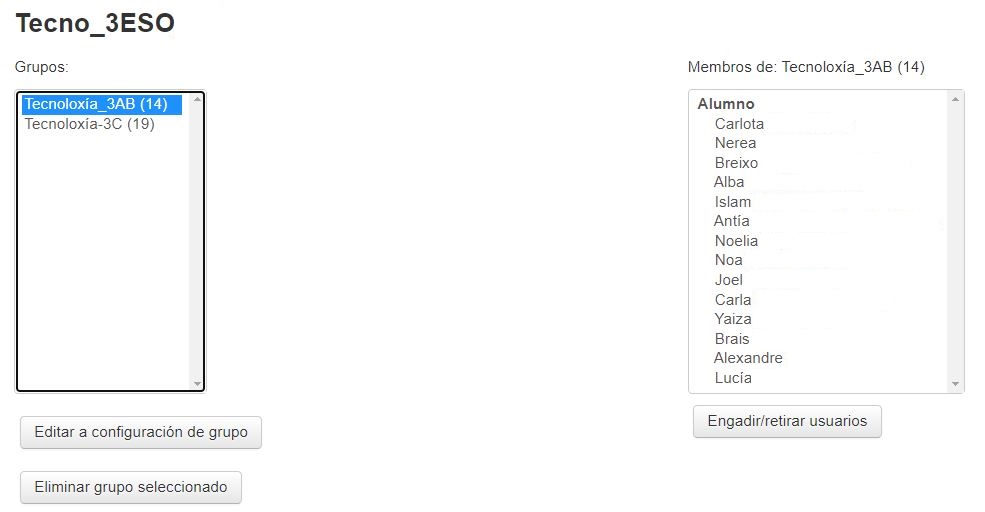Select Alba in members list
Viewport: 985px width, 512px height.
click(x=729, y=182)
